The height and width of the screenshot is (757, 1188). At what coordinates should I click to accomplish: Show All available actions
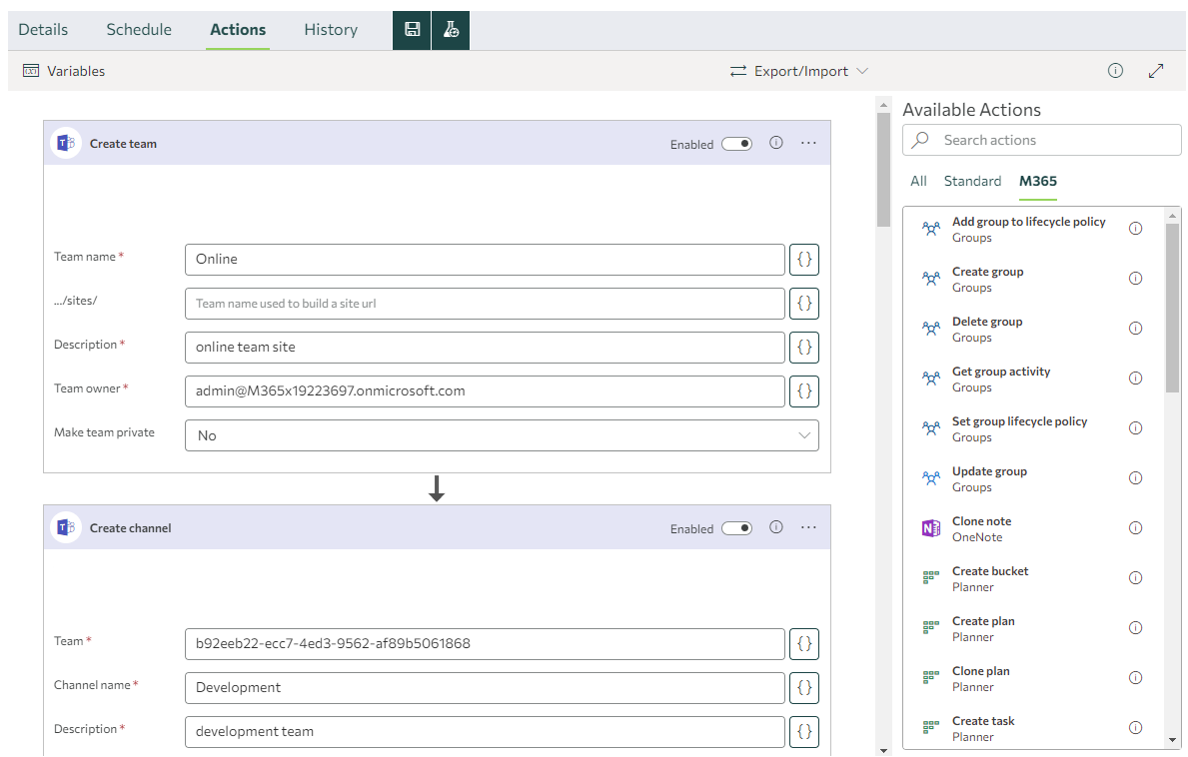click(x=918, y=181)
